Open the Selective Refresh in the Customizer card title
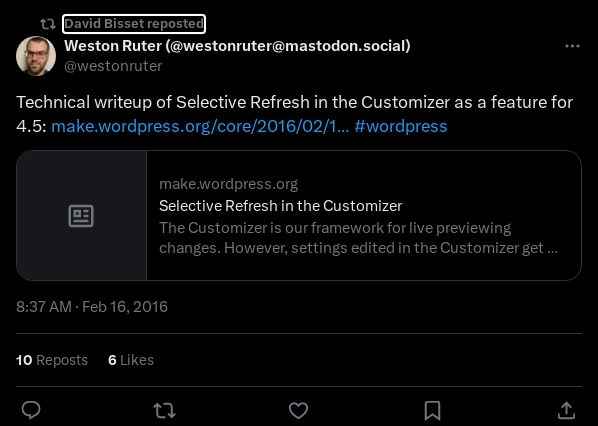 click(280, 206)
